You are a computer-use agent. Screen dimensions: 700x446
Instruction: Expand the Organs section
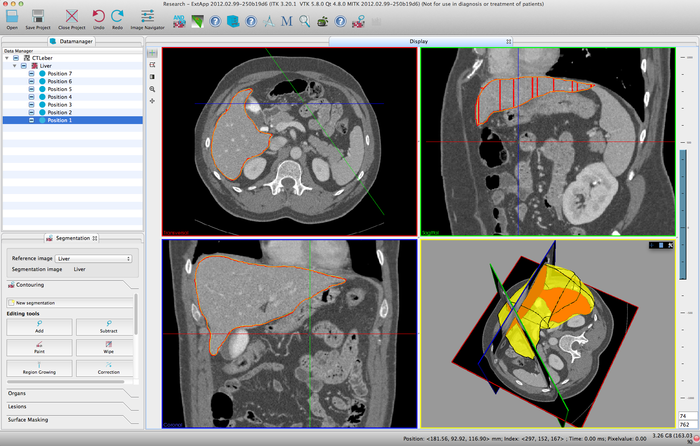(71, 393)
